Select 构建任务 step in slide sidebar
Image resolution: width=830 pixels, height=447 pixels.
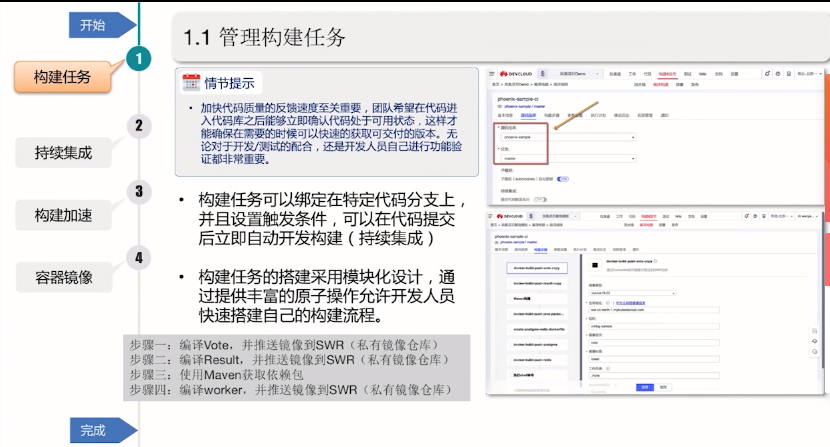click(x=62, y=77)
